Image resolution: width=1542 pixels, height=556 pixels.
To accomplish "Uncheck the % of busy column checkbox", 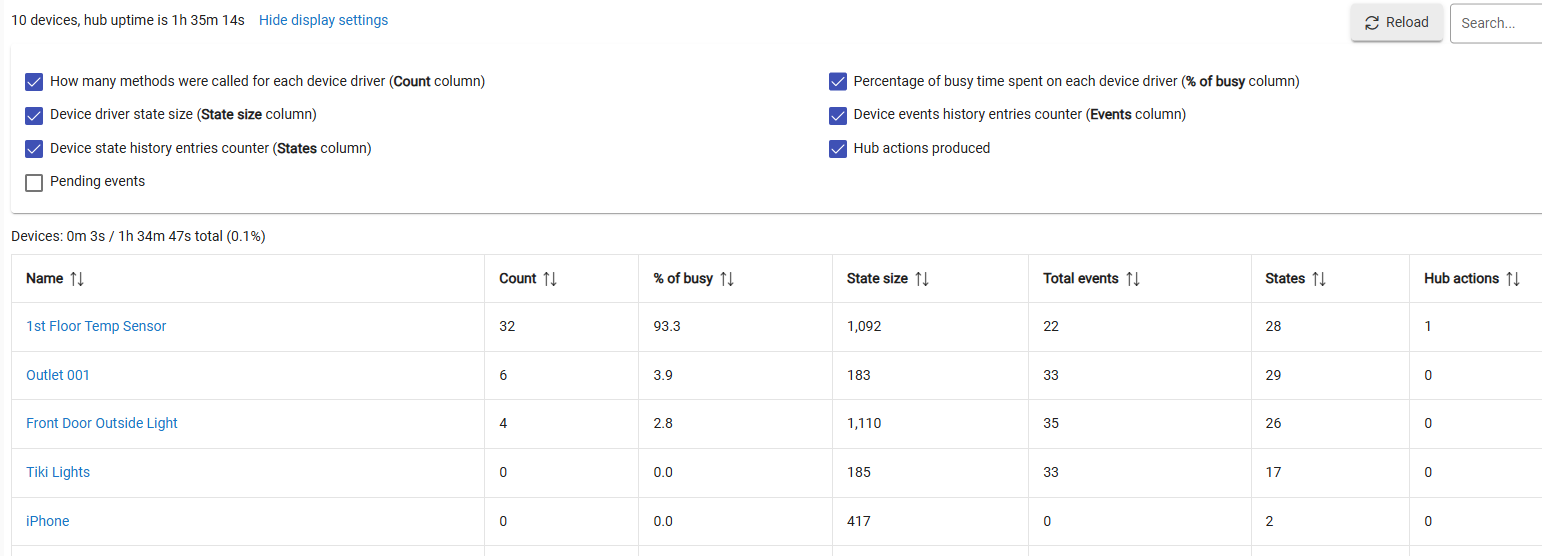I will [838, 82].
